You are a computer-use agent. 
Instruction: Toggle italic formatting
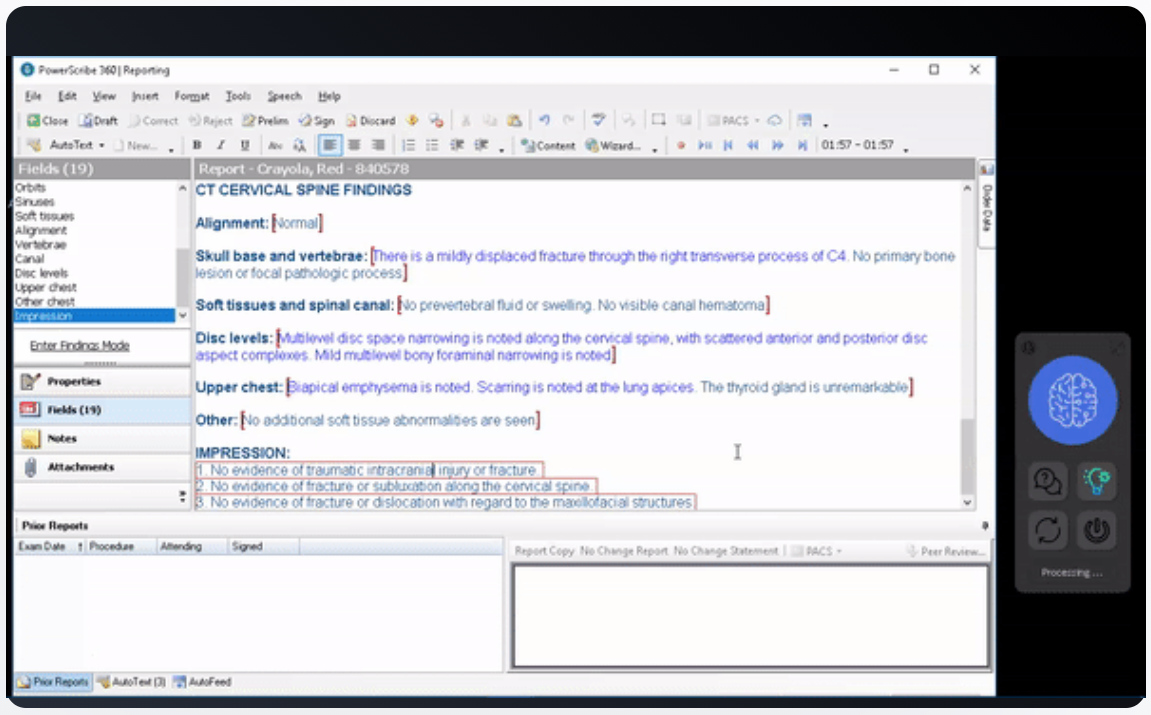point(221,146)
